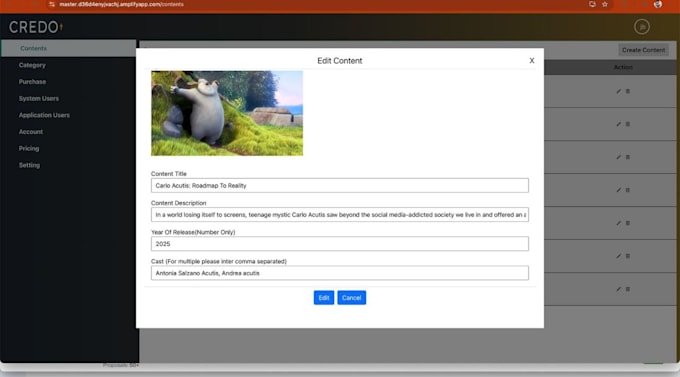Open Account in the sidebar
Image resolution: width=680 pixels, height=377 pixels.
[x=31, y=131]
